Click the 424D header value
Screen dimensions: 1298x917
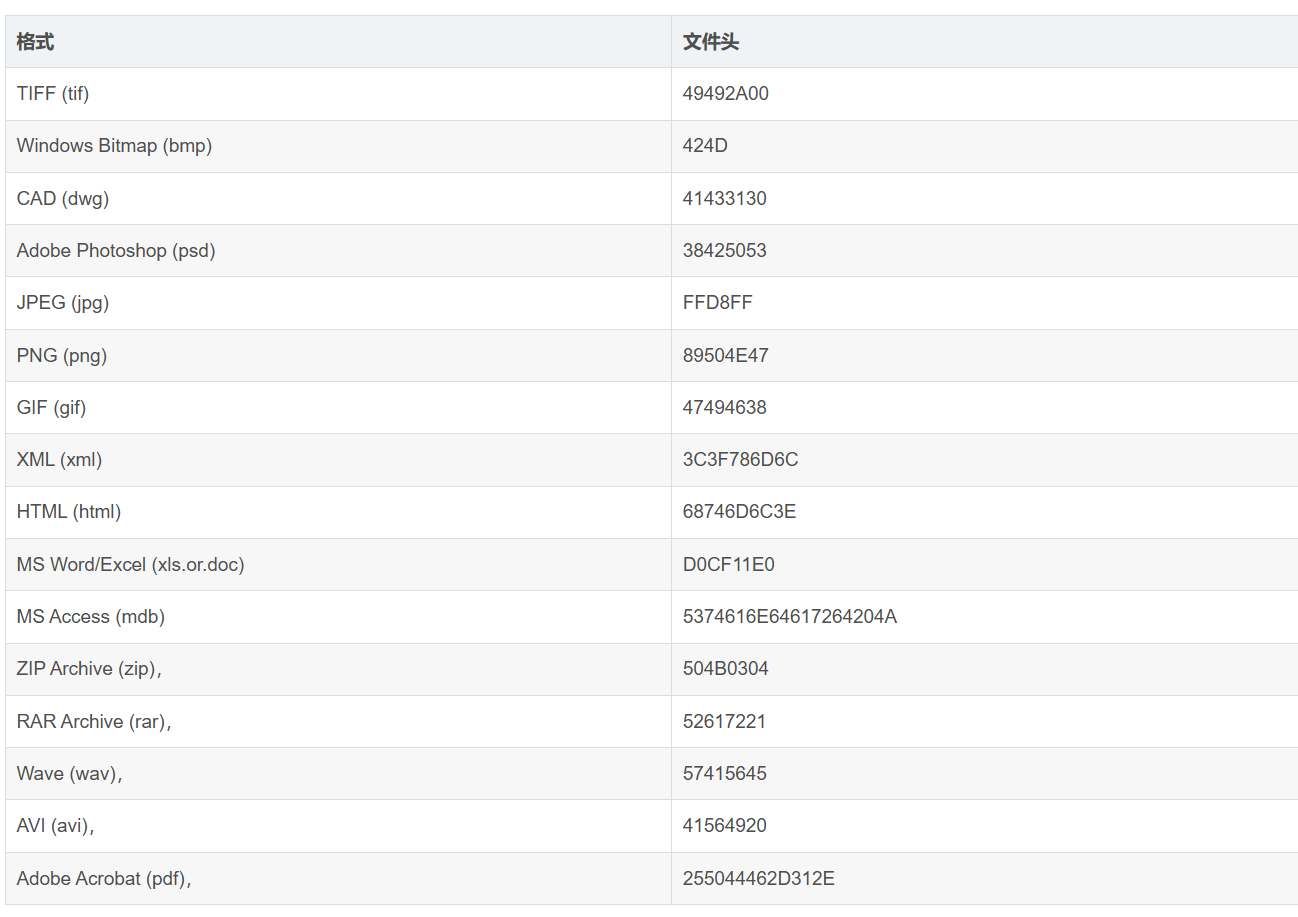click(705, 146)
